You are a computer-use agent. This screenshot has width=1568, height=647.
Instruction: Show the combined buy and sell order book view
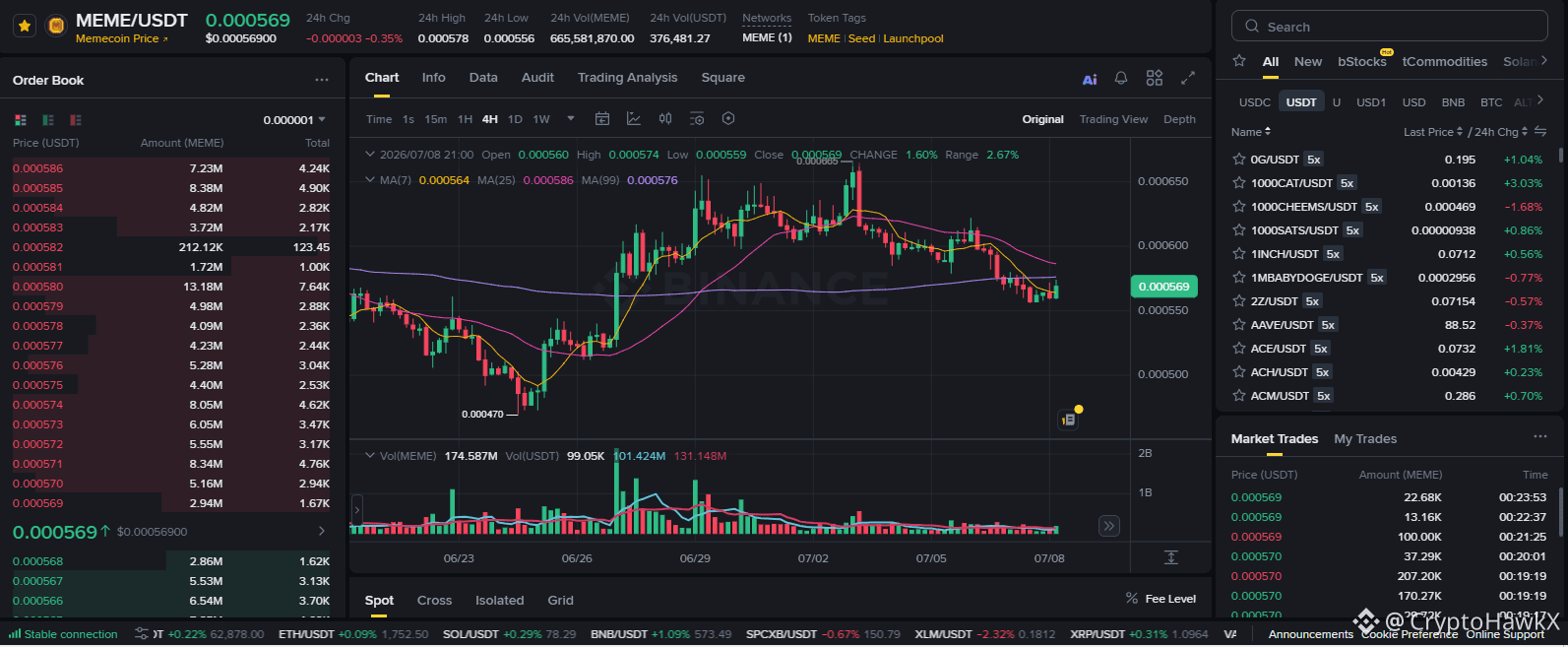(21, 120)
